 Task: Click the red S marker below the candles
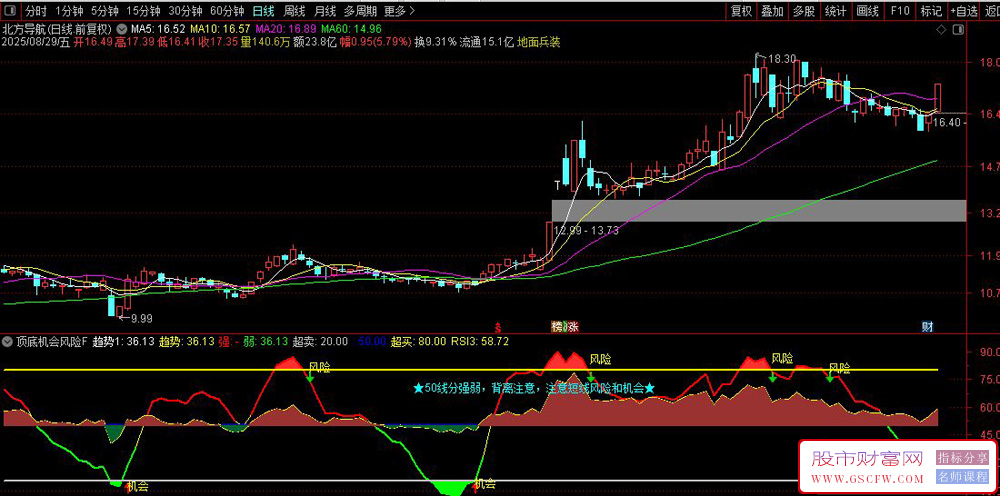497,326
